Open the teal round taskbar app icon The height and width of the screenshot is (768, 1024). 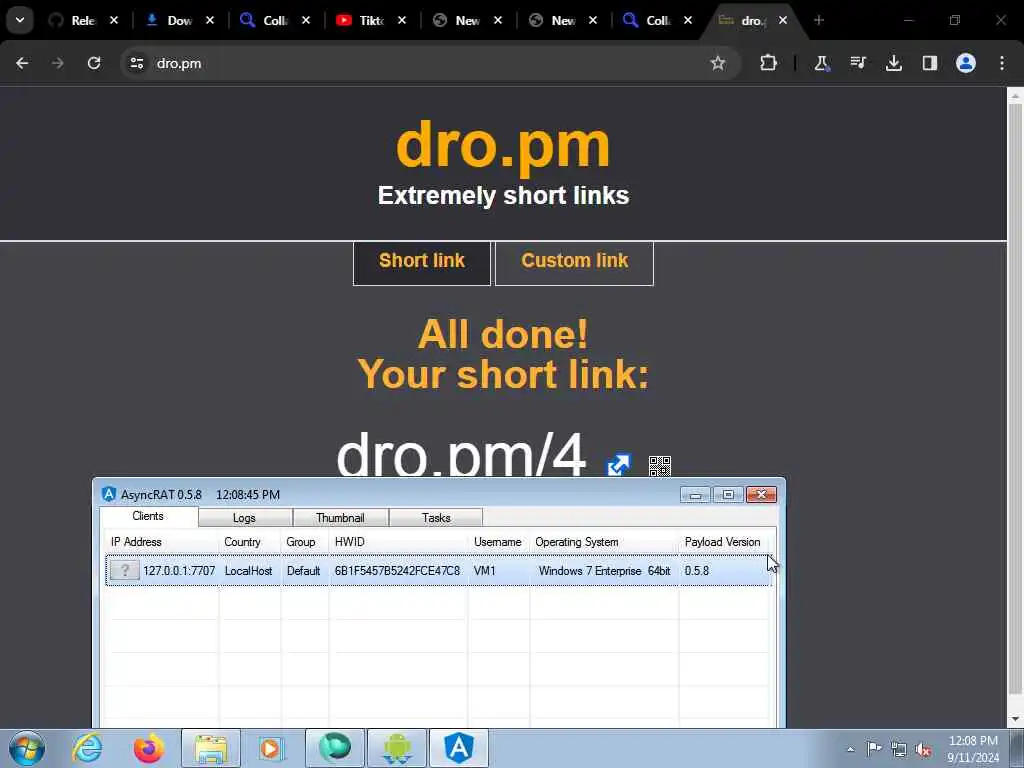click(335, 748)
